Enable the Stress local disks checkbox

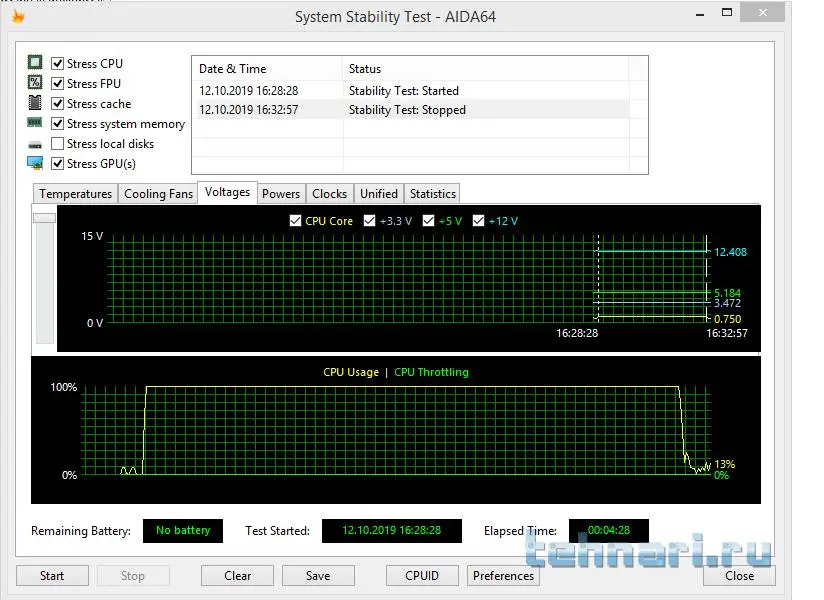point(57,143)
